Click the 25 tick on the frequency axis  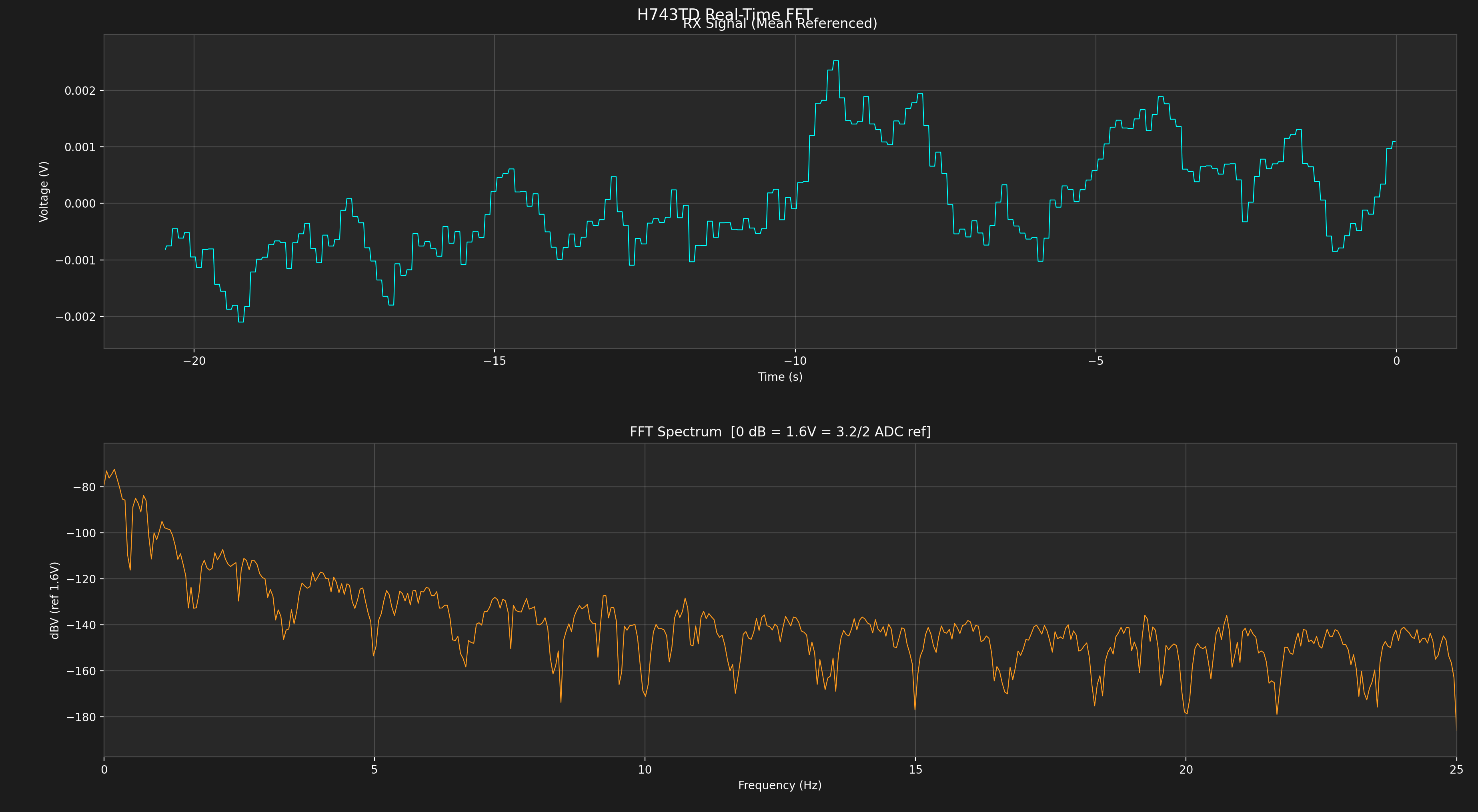click(1456, 770)
